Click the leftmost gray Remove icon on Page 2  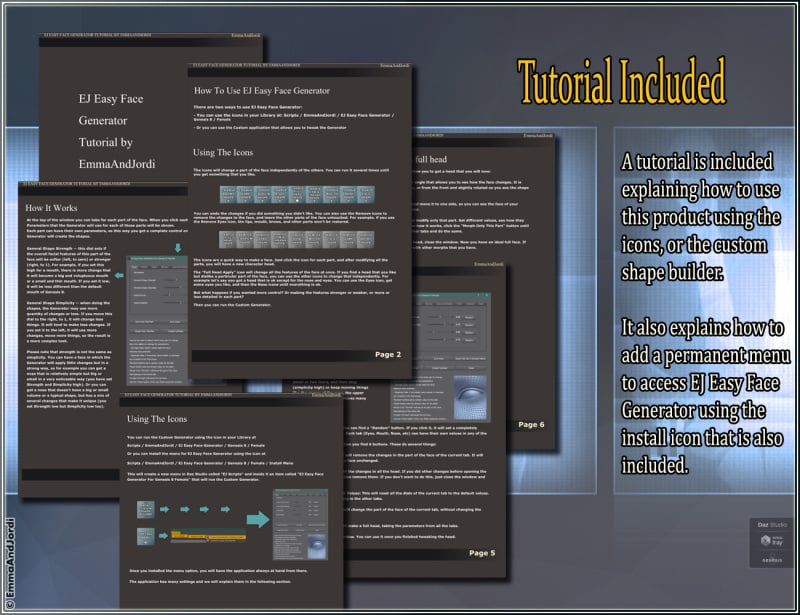coord(228,239)
